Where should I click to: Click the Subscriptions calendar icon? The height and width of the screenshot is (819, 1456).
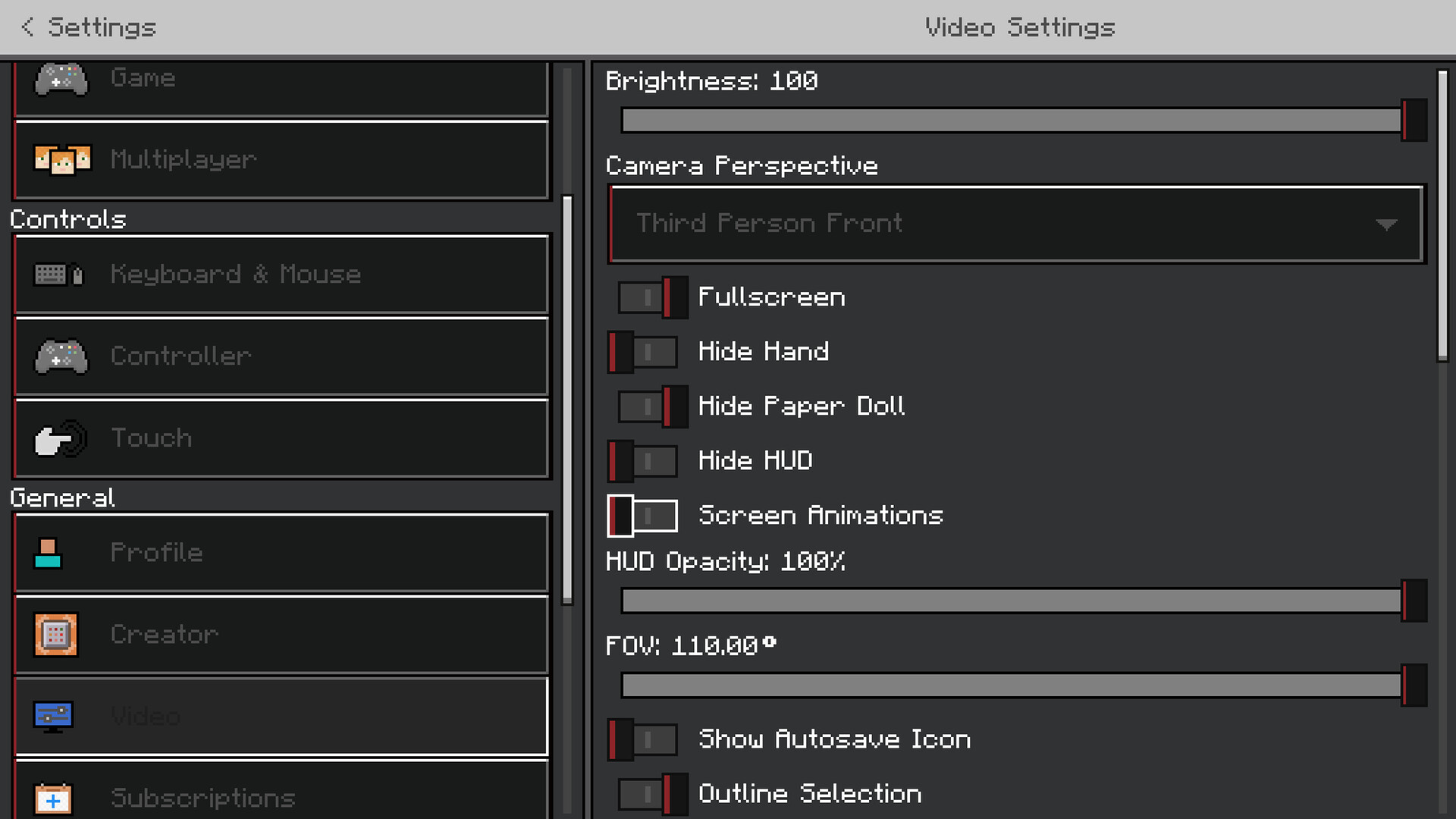tap(53, 798)
